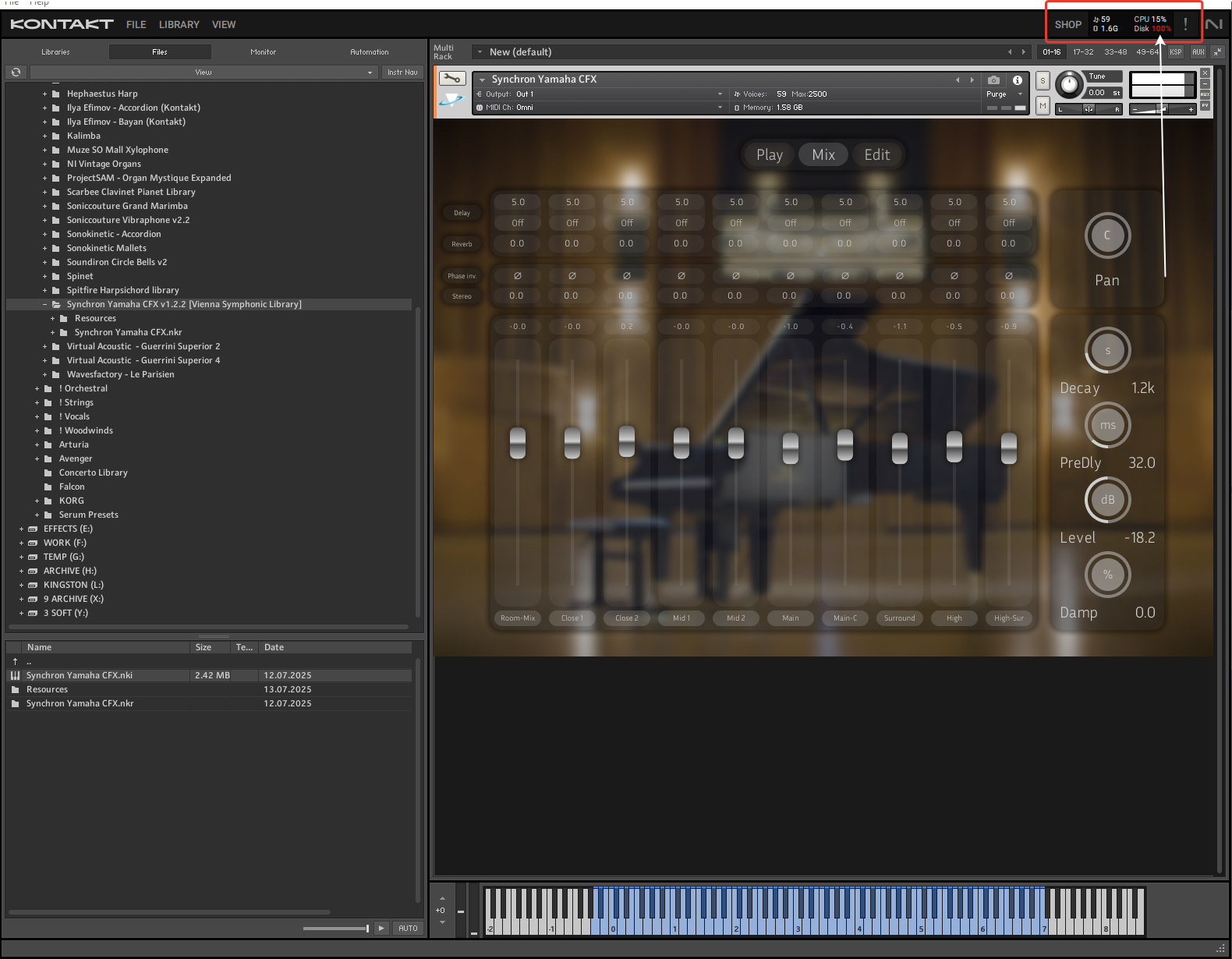Select previous instrument preset arrow
This screenshot has width=1232, height=959.
(958, 80)
